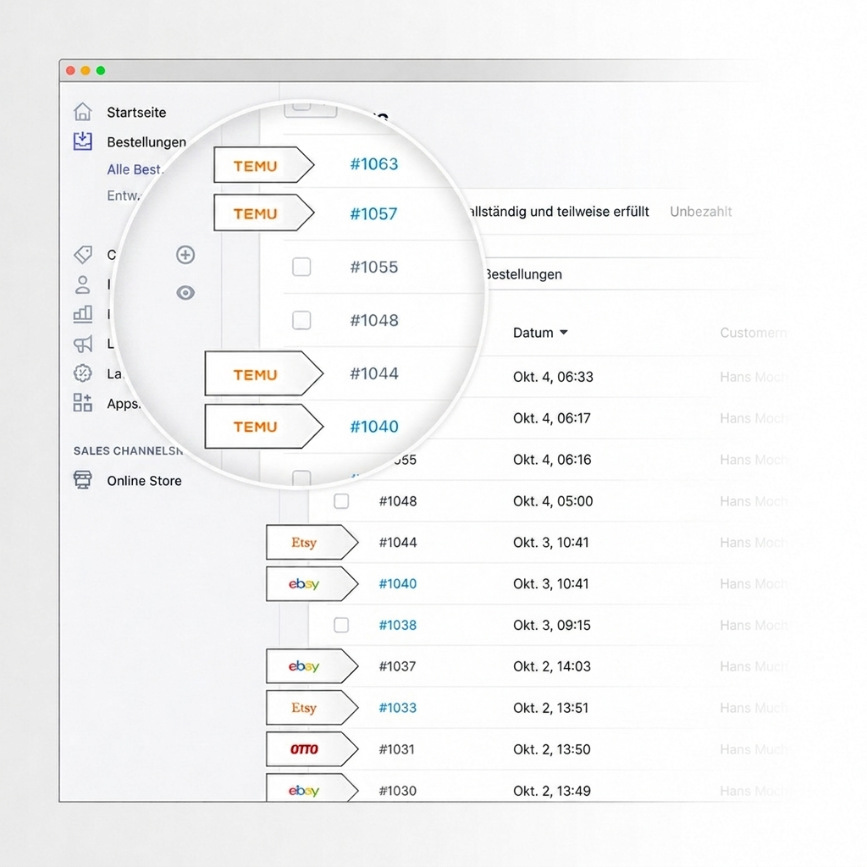
Task: Open order link #1057
Action: tap(374, 213)
